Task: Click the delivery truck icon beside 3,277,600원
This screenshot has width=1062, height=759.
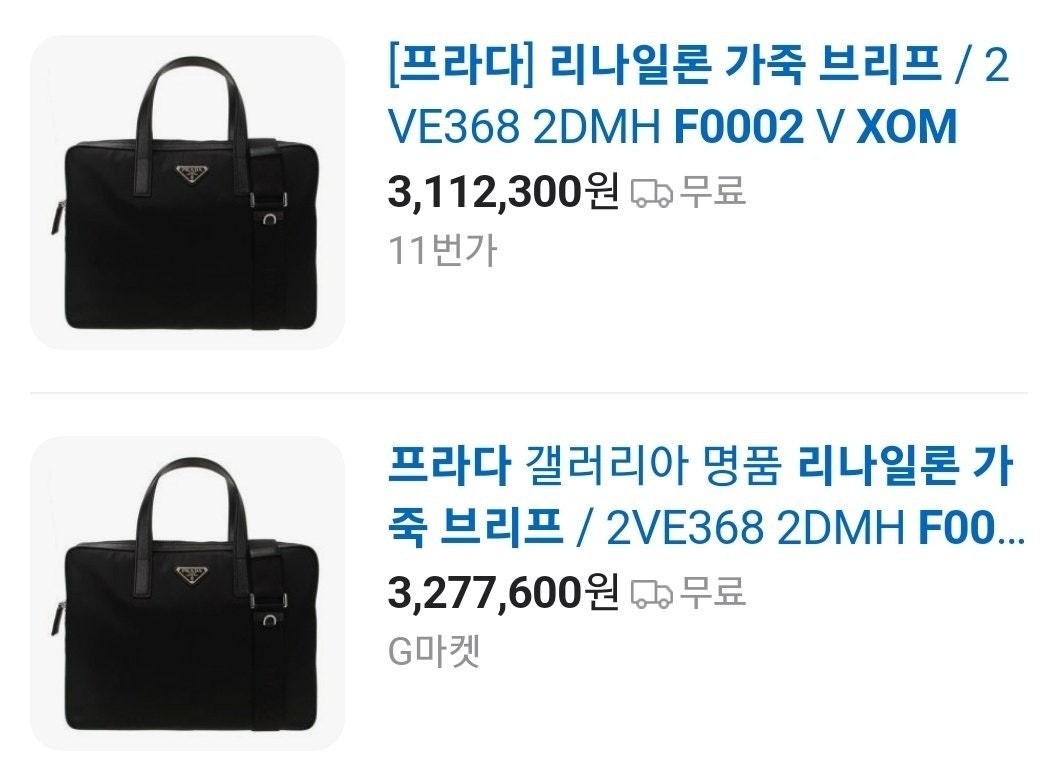Action: click(x=652, y=594)
